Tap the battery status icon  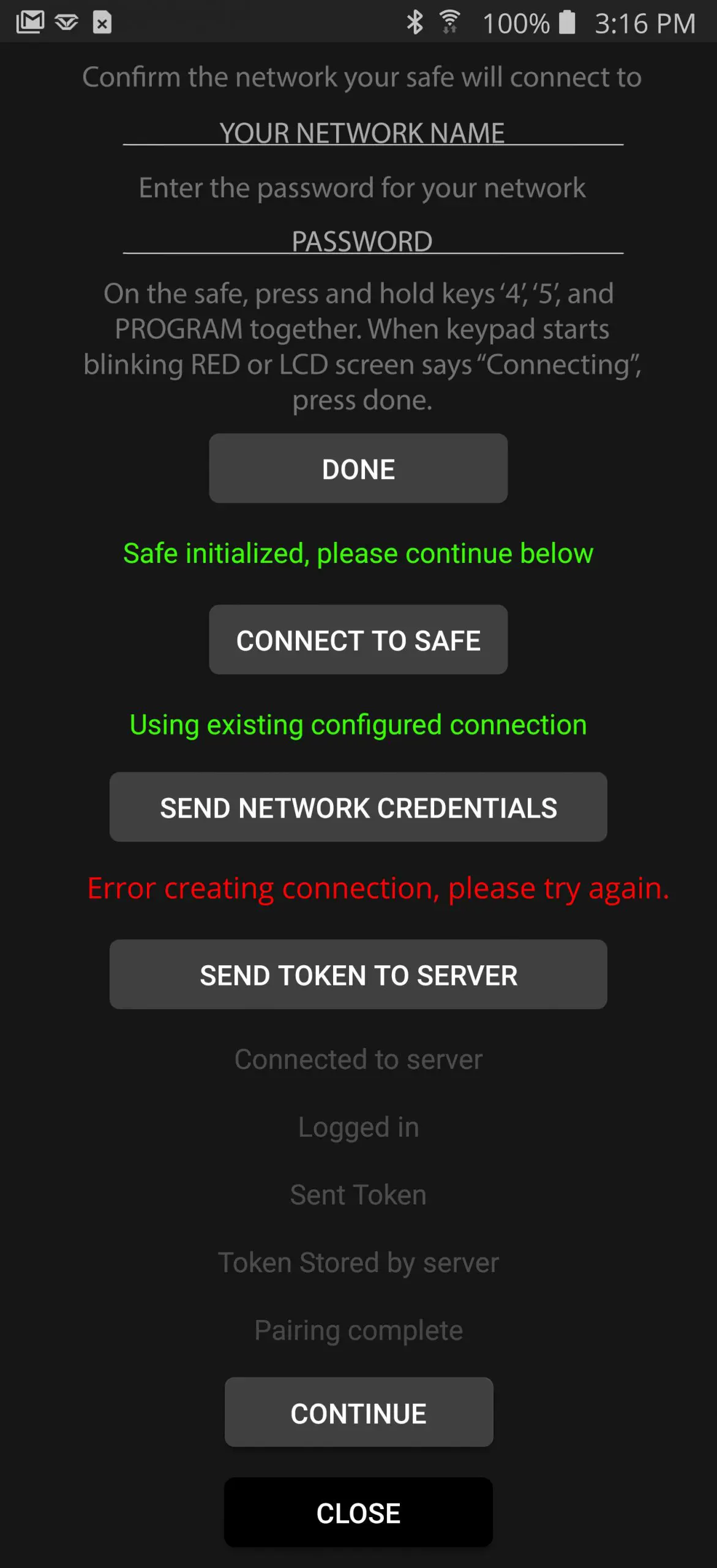click(568, 22)
